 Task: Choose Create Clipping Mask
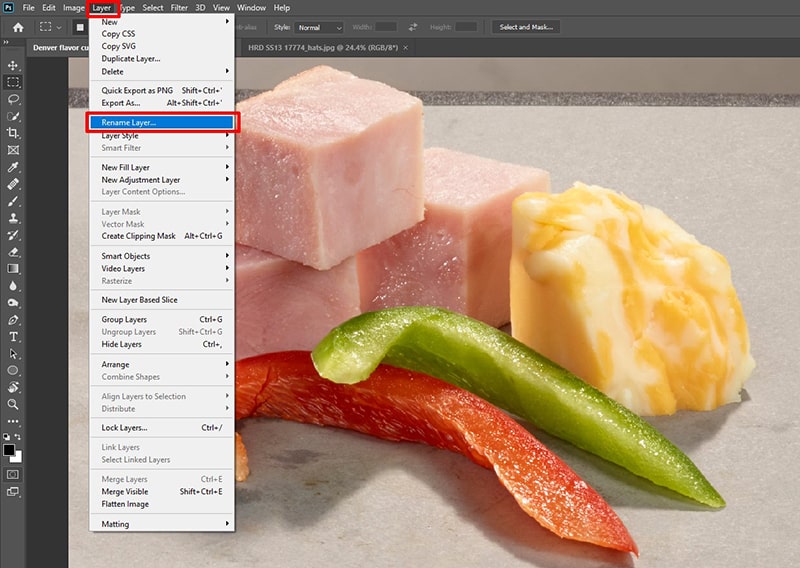click(x=162, y=236)
